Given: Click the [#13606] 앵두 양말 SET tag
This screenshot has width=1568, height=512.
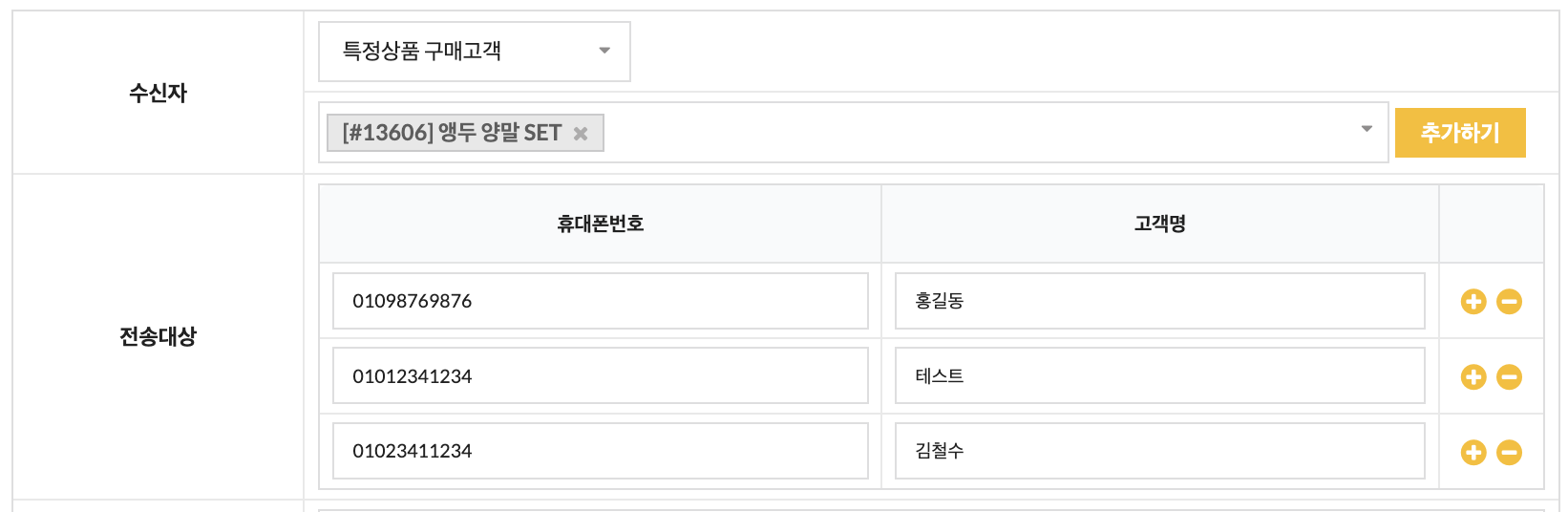Looking at the screenshot, I should point(452,133).
